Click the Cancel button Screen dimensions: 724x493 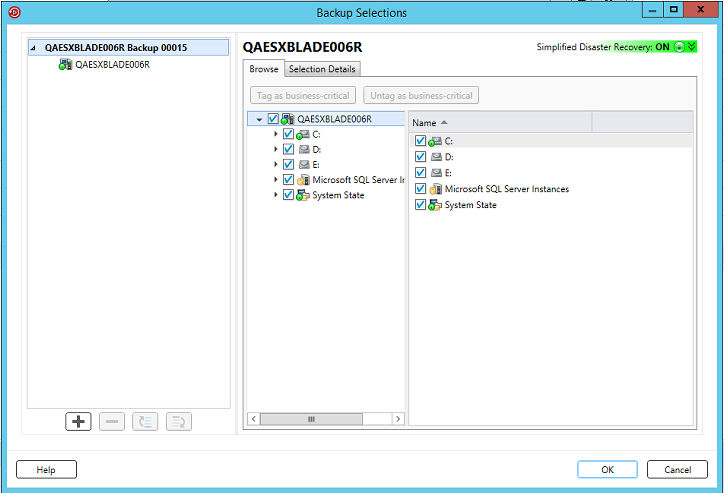pos(677,469)
